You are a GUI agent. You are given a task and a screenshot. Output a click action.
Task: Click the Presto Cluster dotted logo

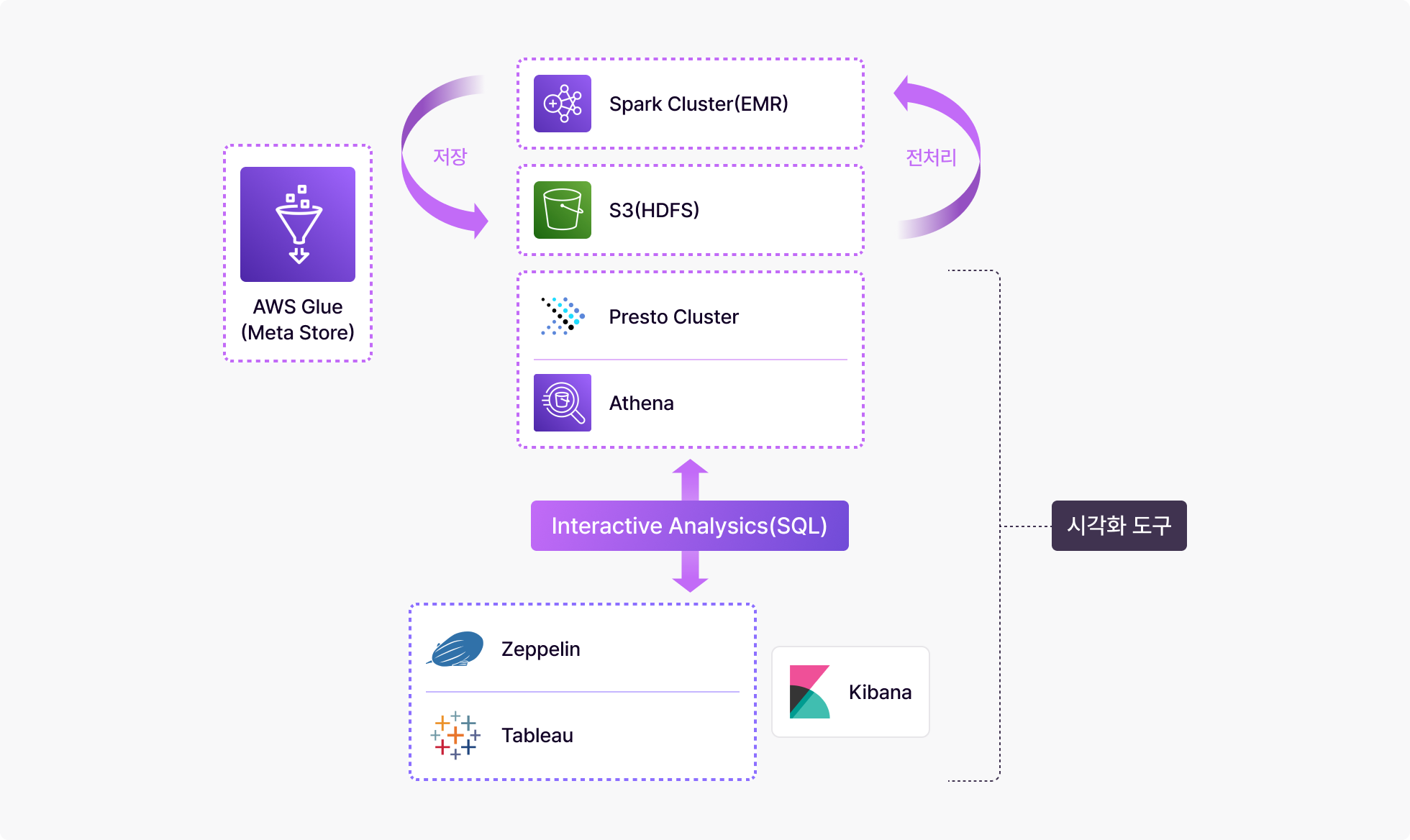(x=563, y=316)
